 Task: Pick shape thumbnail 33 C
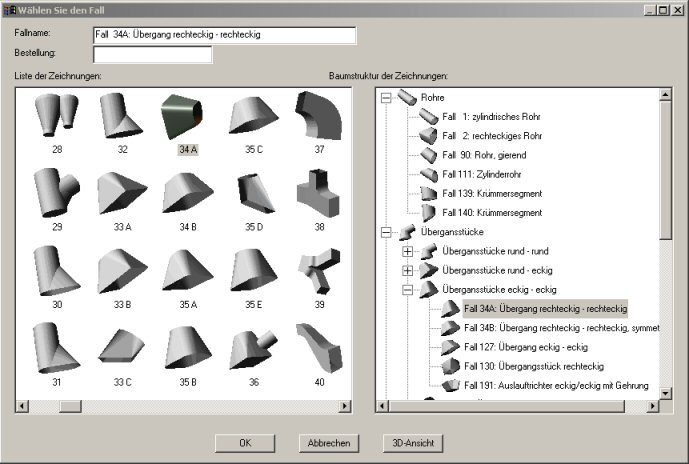coord(122,345)
